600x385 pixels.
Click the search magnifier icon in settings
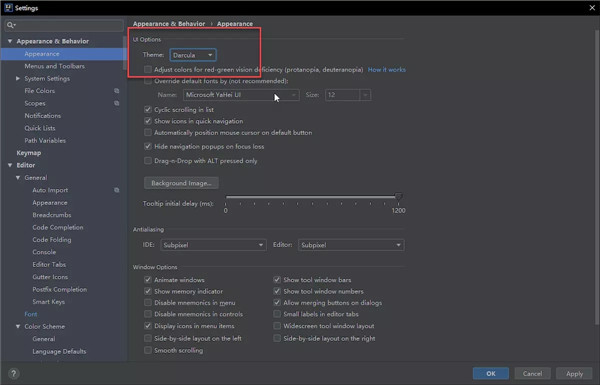click(x=10, y=25)
